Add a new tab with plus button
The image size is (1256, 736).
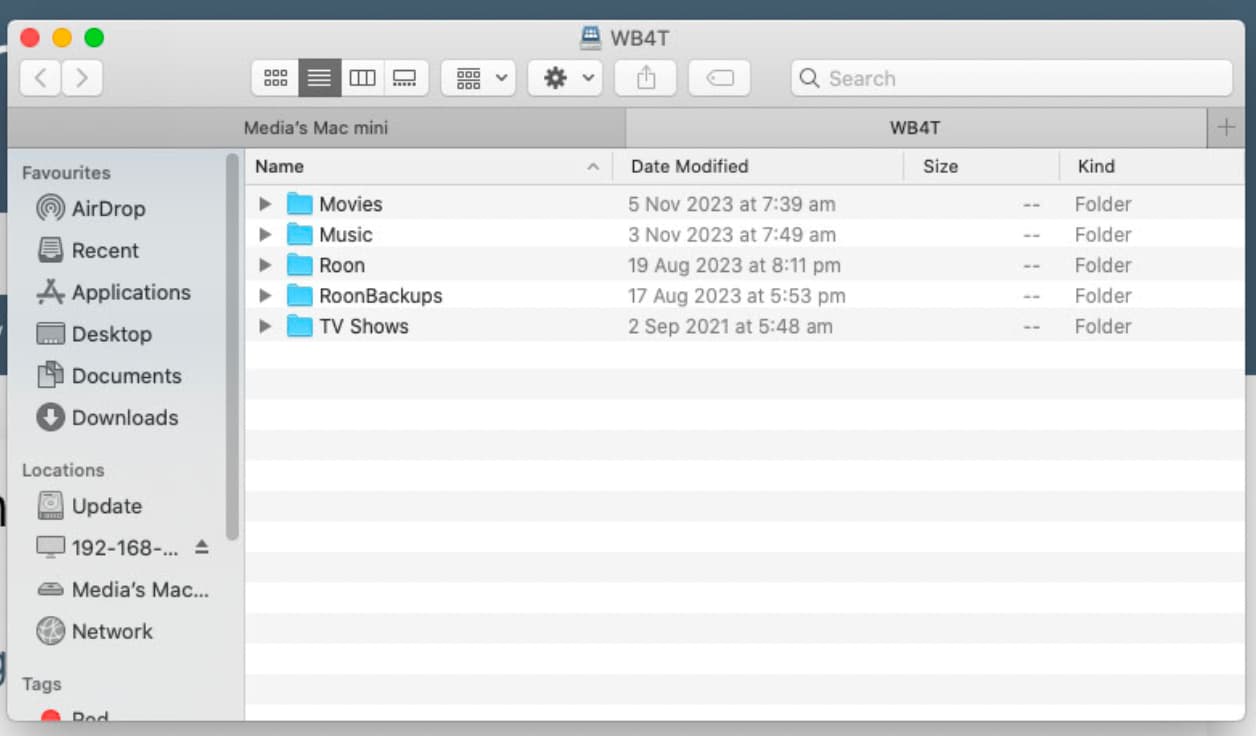click(x=1226, y=128)
